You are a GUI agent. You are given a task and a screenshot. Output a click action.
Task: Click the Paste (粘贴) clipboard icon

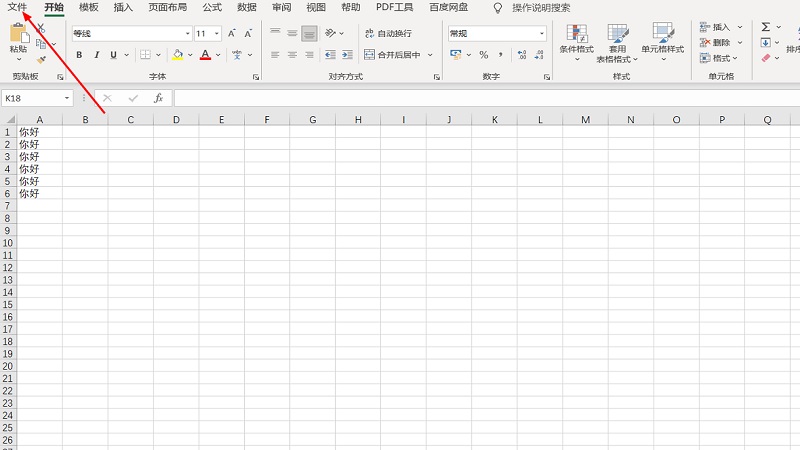18,34
